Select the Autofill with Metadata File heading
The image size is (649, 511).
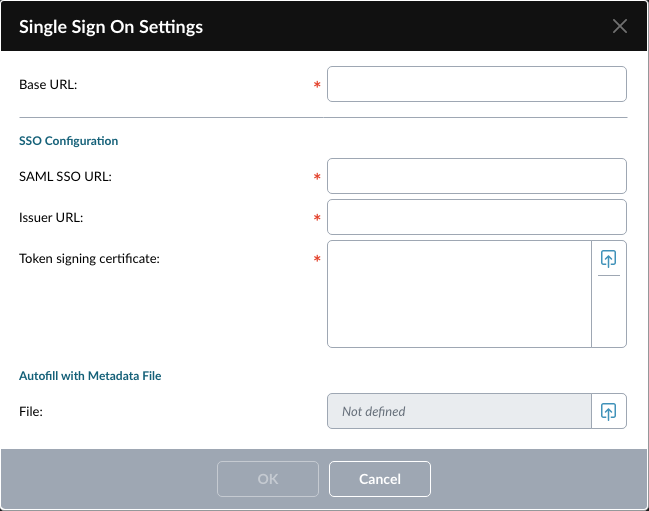pyautogui.click(x=90, y=376)
